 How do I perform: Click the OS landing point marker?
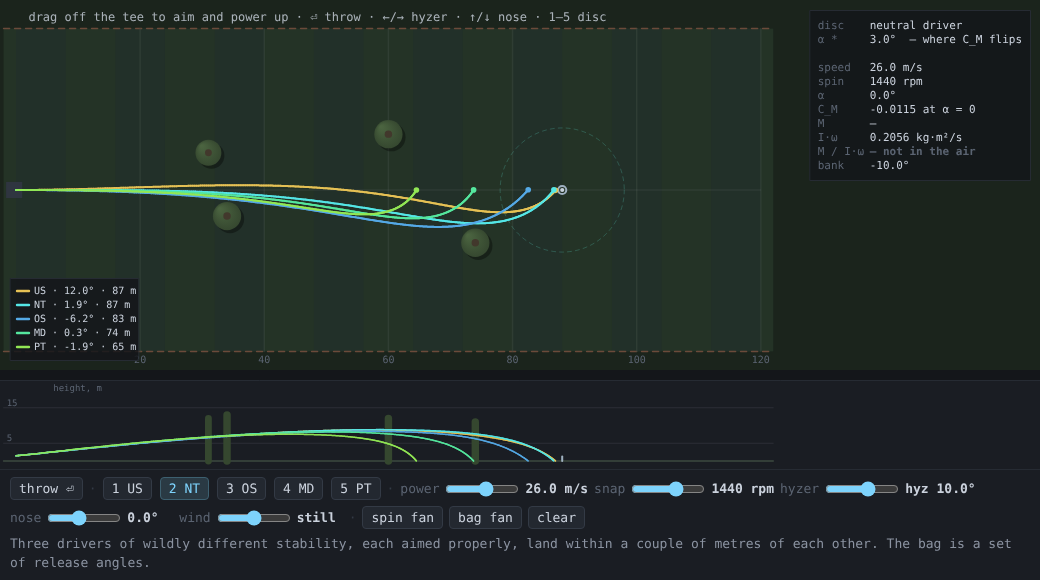point(528,190)
